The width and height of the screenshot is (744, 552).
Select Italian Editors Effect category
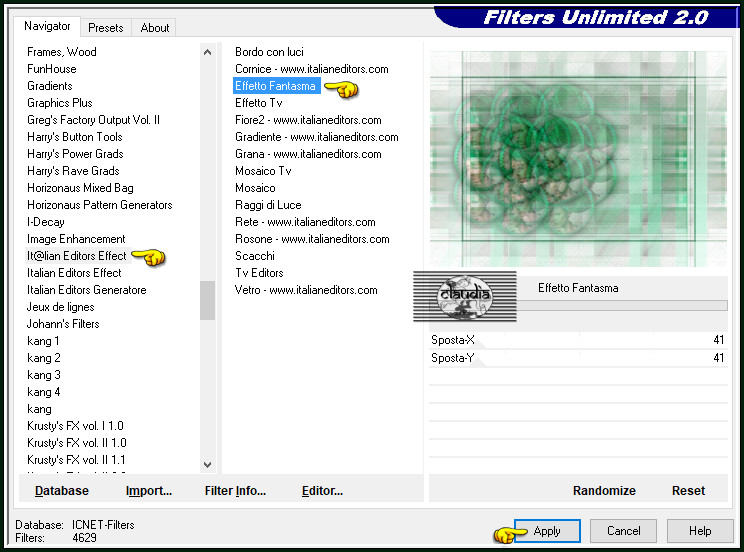[x=74, y=273]
